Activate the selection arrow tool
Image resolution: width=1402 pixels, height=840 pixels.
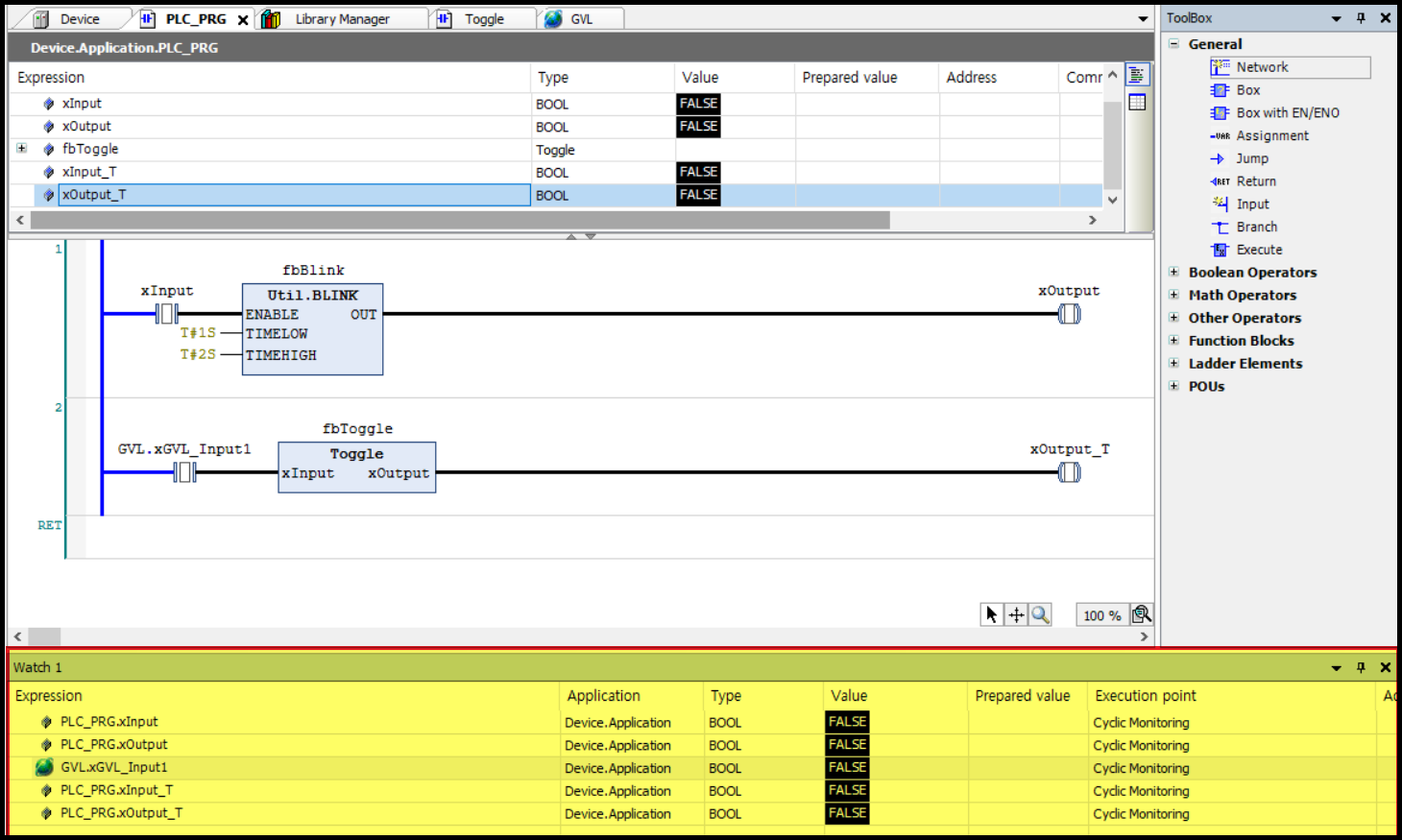pyautogui.click(x=992, y=614)
